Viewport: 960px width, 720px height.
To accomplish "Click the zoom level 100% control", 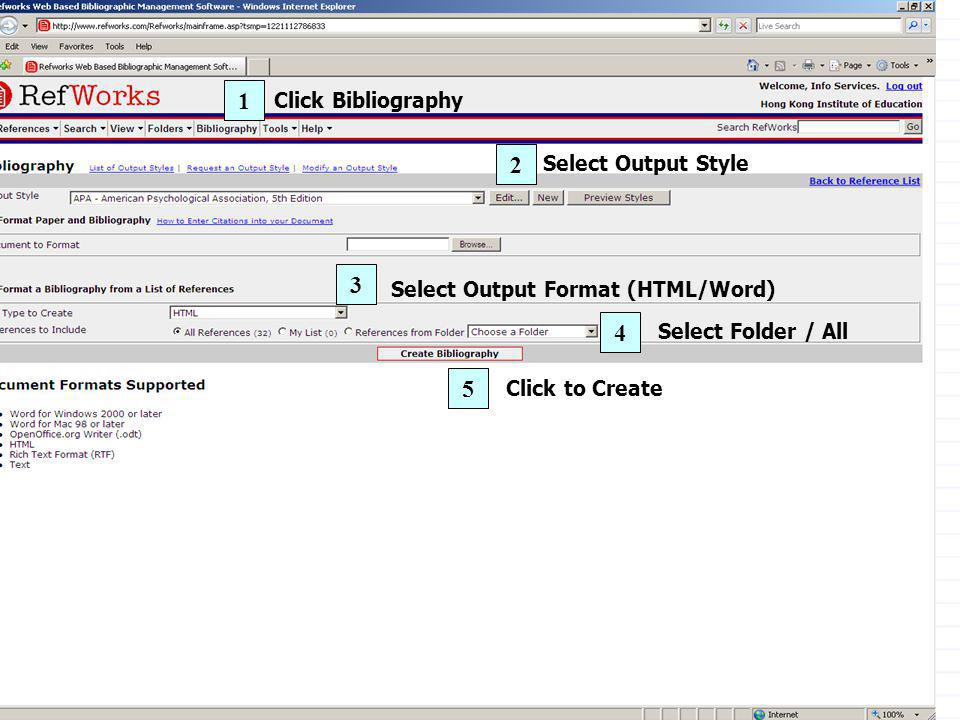I will tap(896, 714).
